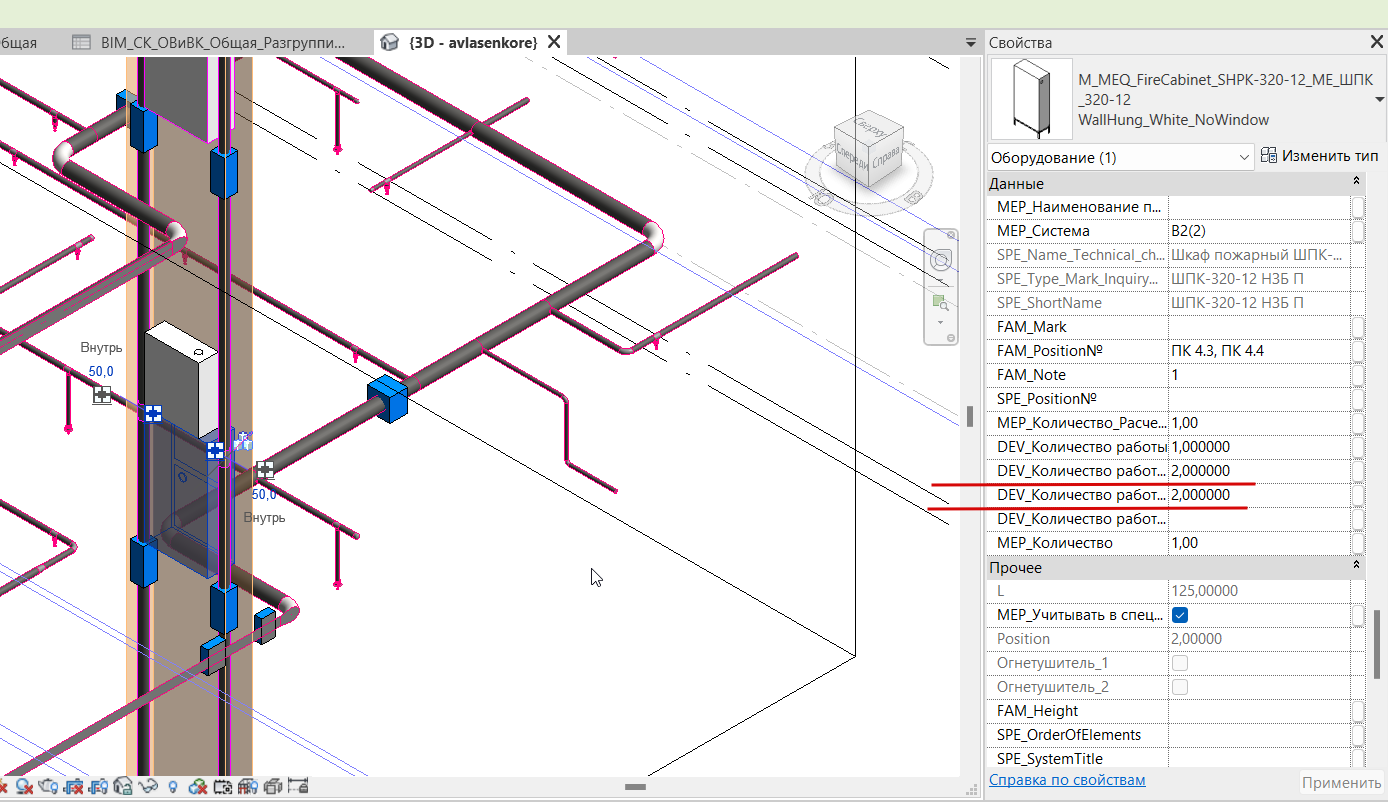Click the camera crop view icon
This screenshot has height=802, width=1388.
tap(223, 787)
